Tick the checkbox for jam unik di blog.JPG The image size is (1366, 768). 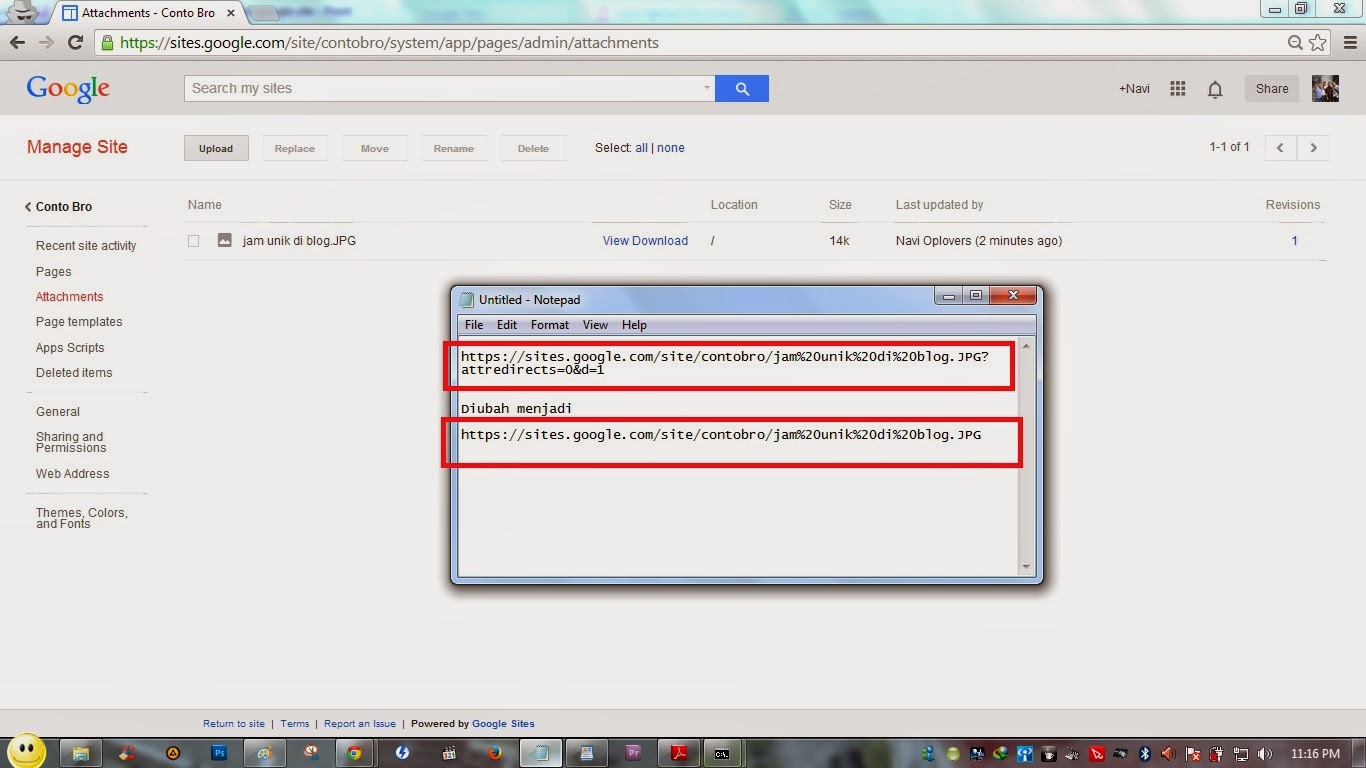pyautogui.click(x=194, y=241)
